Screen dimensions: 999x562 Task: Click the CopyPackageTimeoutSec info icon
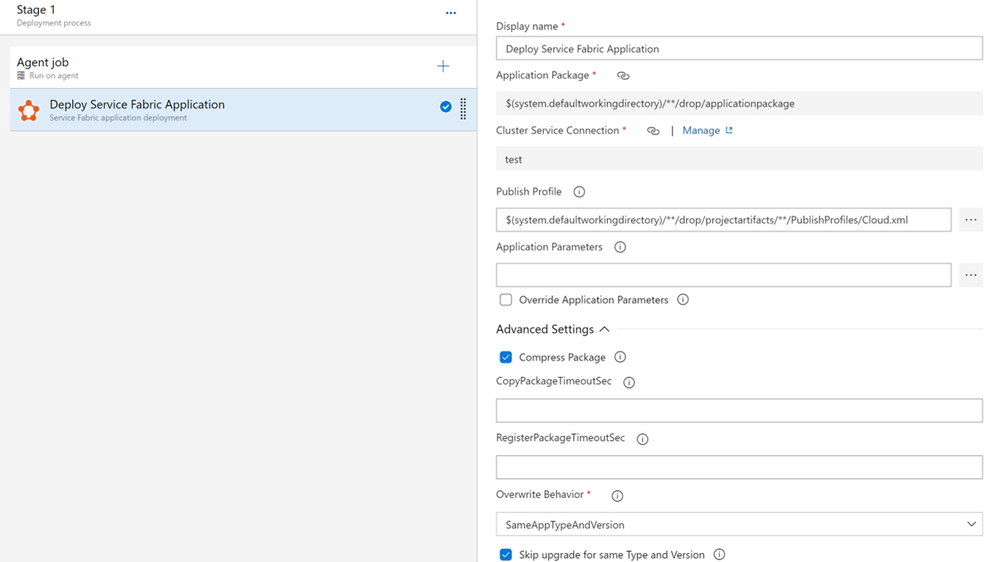click(629, 382)
